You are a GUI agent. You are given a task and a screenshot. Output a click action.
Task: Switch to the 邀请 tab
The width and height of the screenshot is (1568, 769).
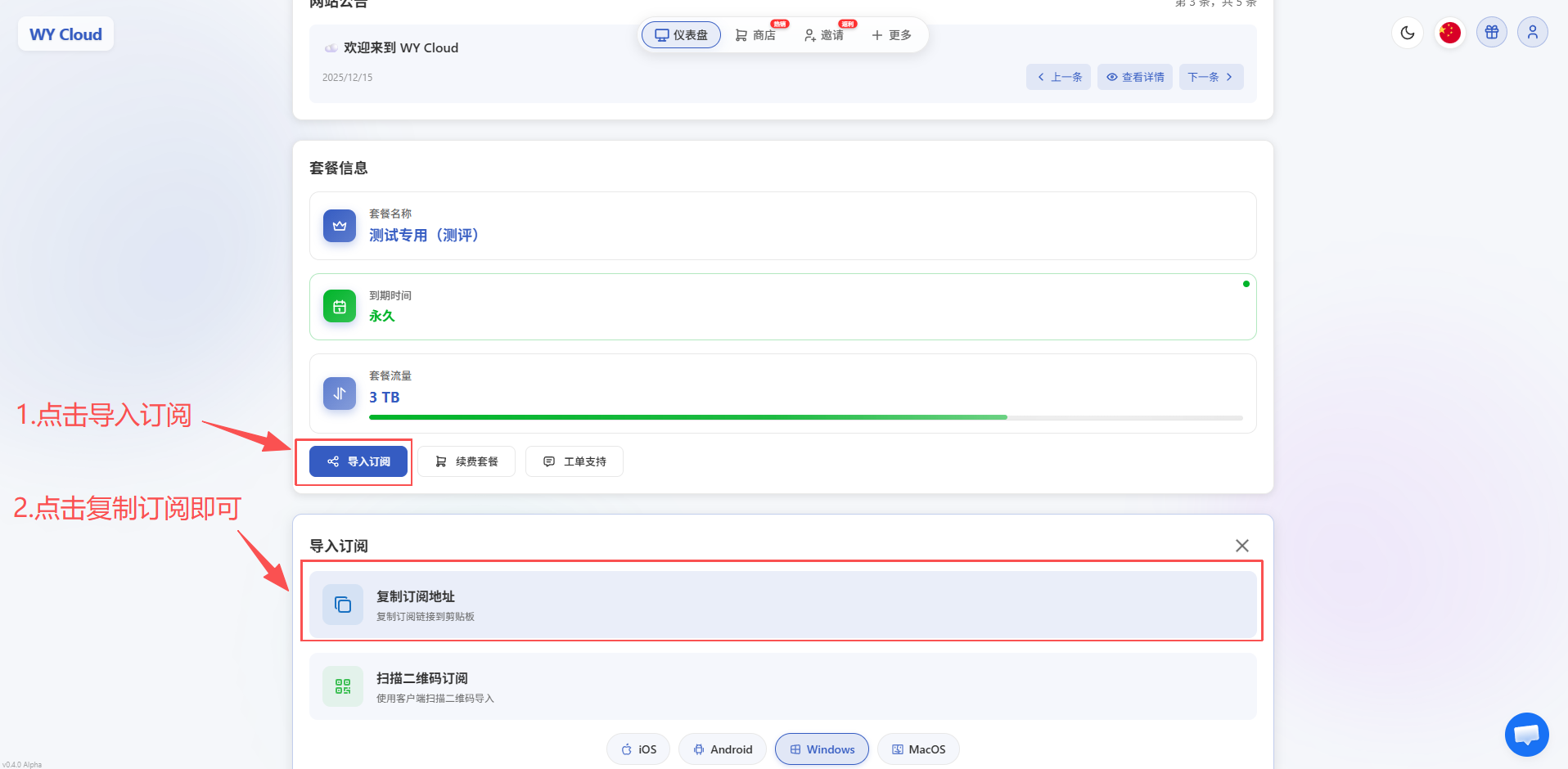pyautogui.click(x=824, y=35)
